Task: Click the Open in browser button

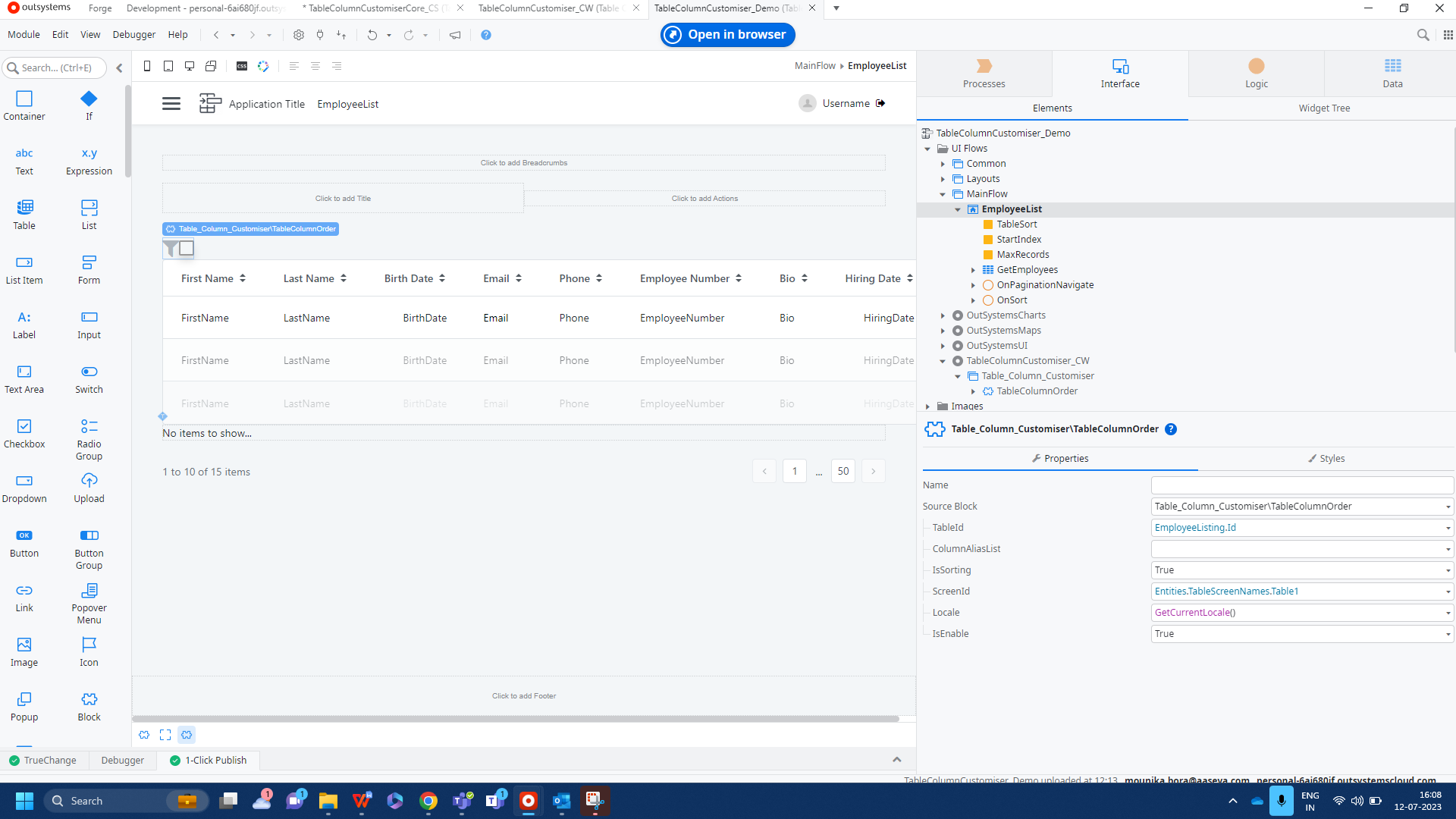Action: point(727,35)
